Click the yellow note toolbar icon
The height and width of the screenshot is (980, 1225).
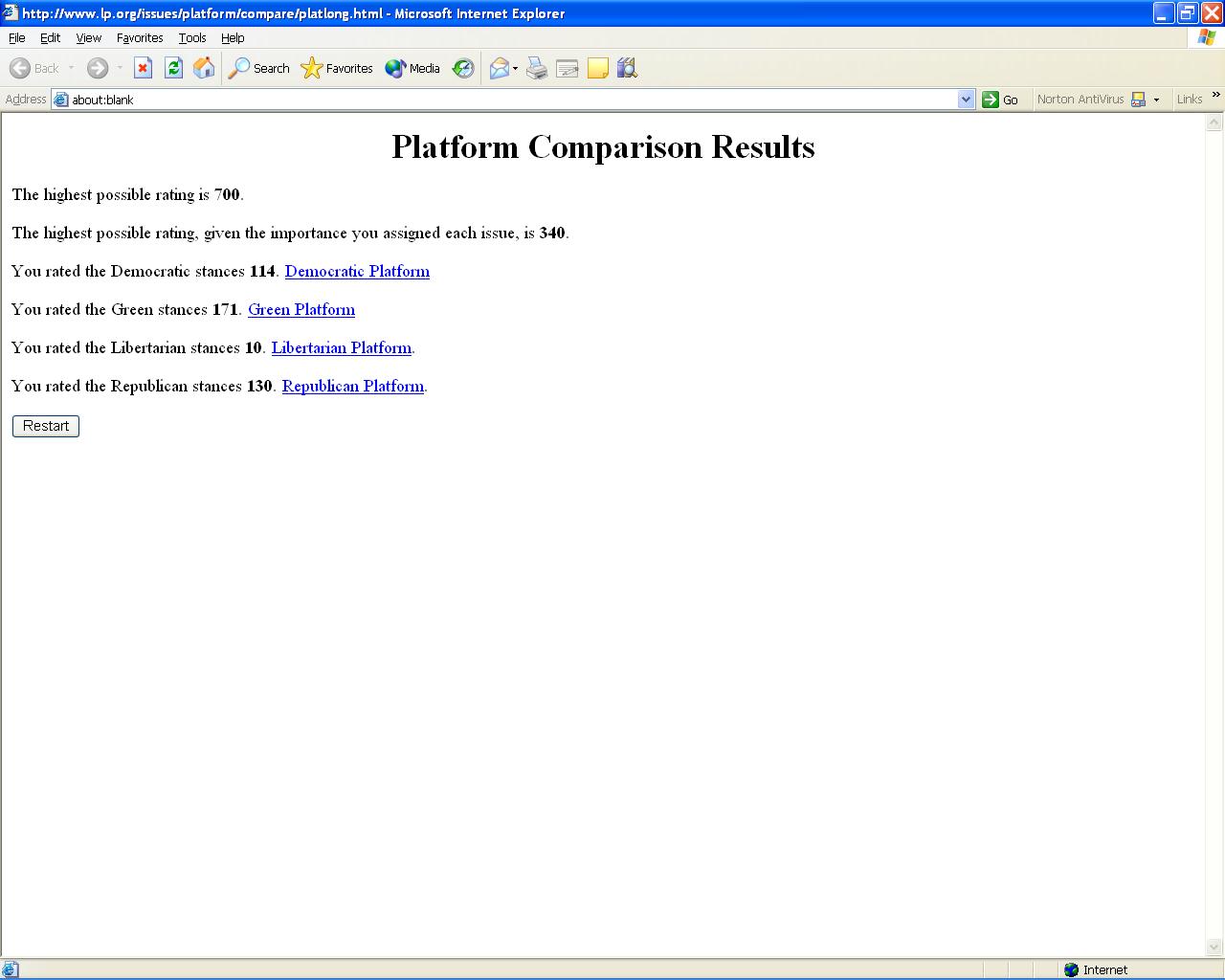(x=598, y=68)
